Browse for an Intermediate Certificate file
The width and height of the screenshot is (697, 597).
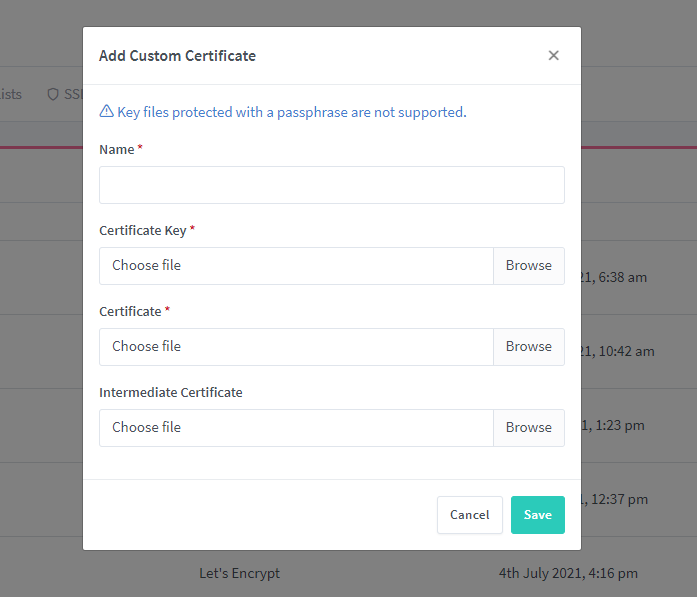tap(529, 428)
